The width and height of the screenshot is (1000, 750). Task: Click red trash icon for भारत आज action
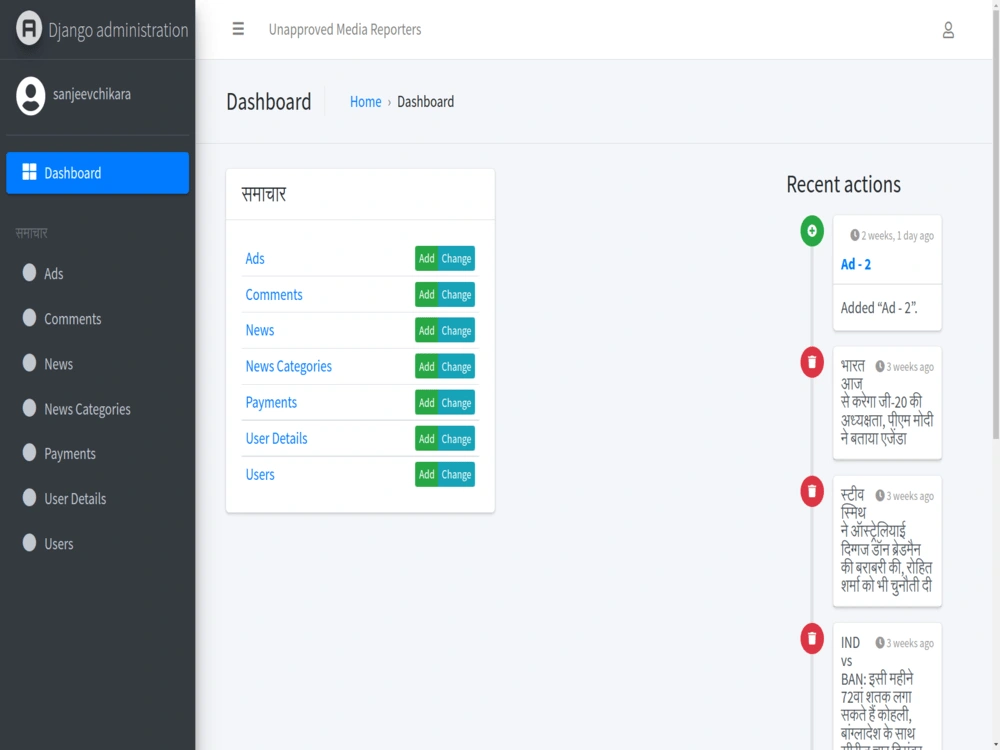tap(812, 362)
